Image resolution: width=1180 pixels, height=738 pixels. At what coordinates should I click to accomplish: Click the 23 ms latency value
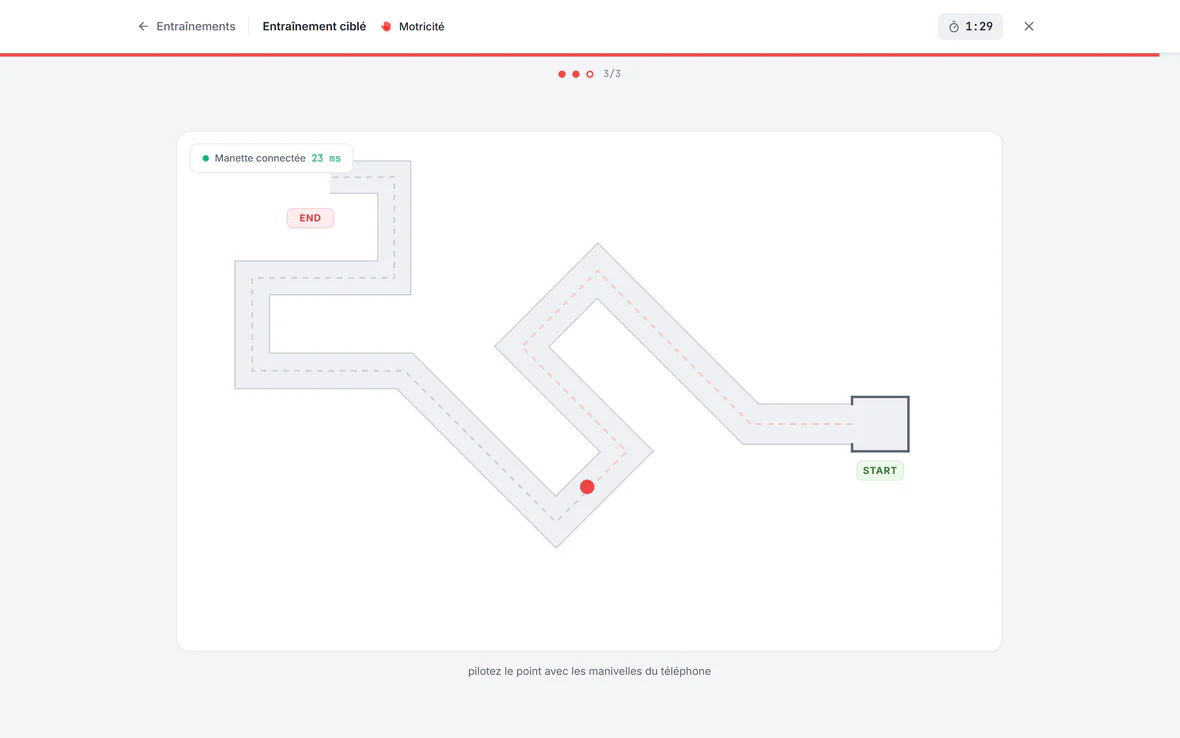click(x=326, y=158)
